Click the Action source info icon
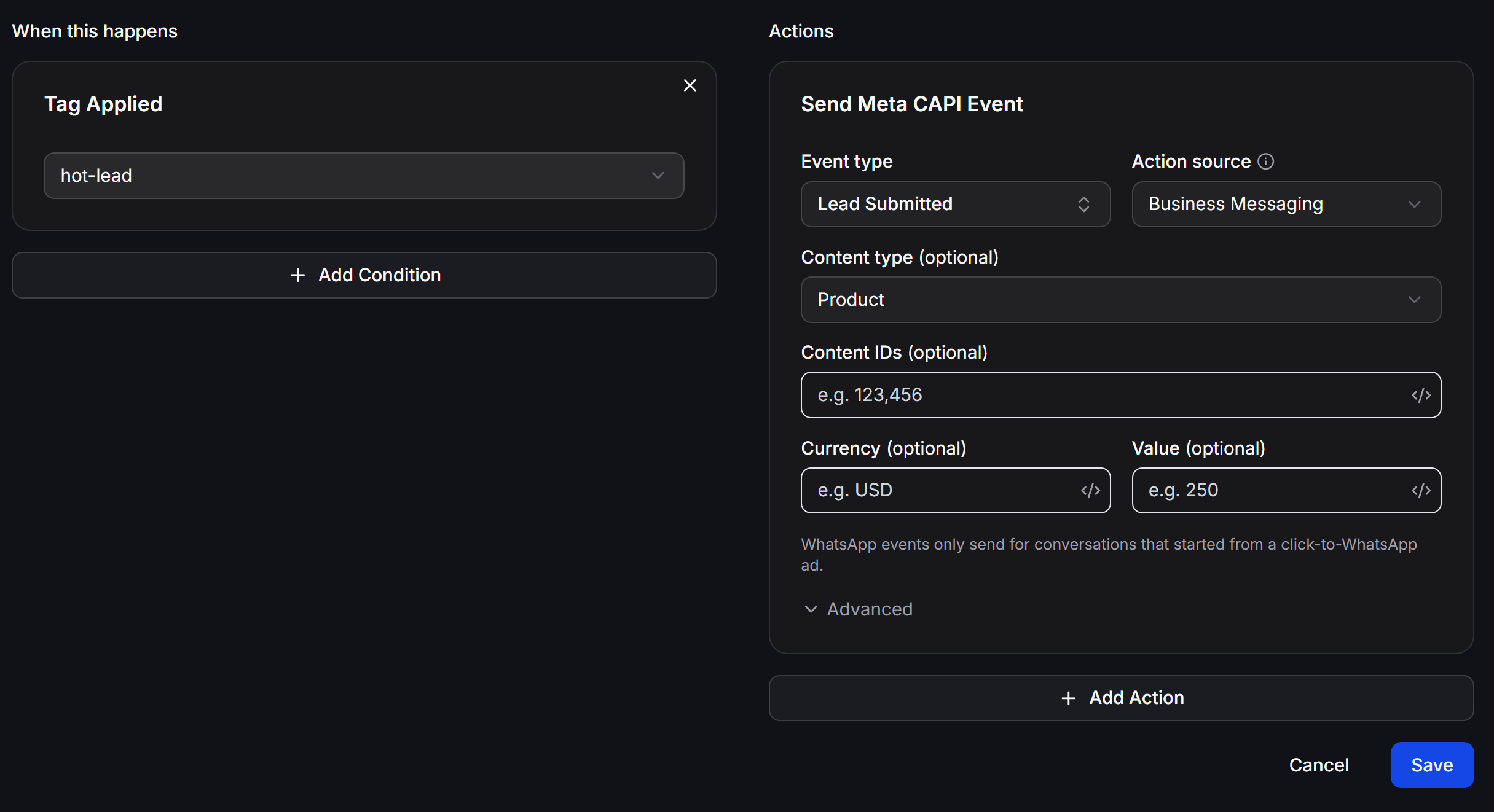The width and height of the screenshot is (1494, 812). [x=1265, y=162]
